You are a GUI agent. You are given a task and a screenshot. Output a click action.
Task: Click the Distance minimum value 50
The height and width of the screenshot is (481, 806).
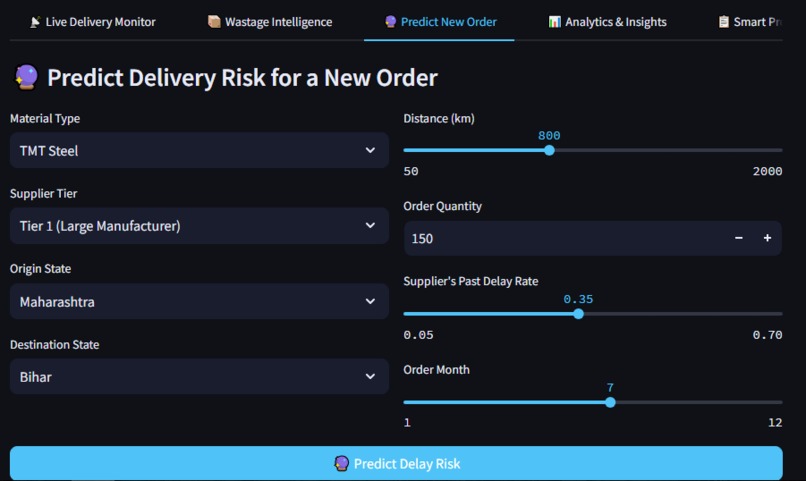411,171
